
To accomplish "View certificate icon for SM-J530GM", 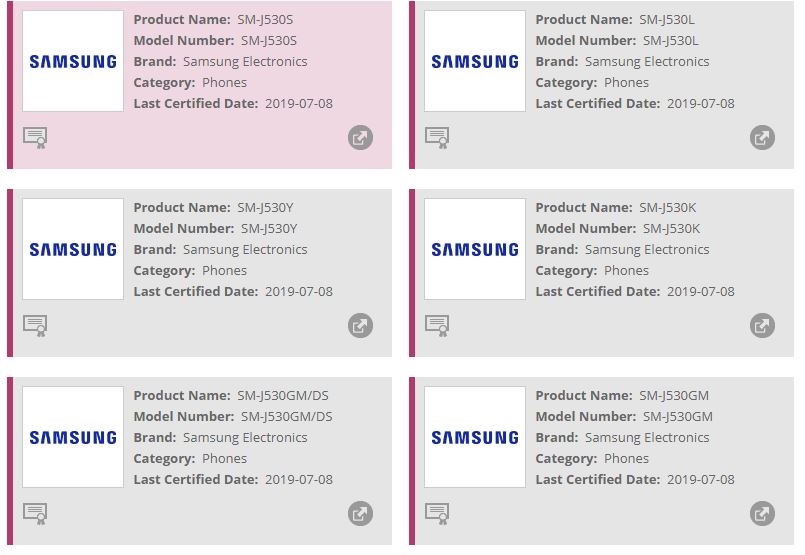I will [x=437, y=514].
